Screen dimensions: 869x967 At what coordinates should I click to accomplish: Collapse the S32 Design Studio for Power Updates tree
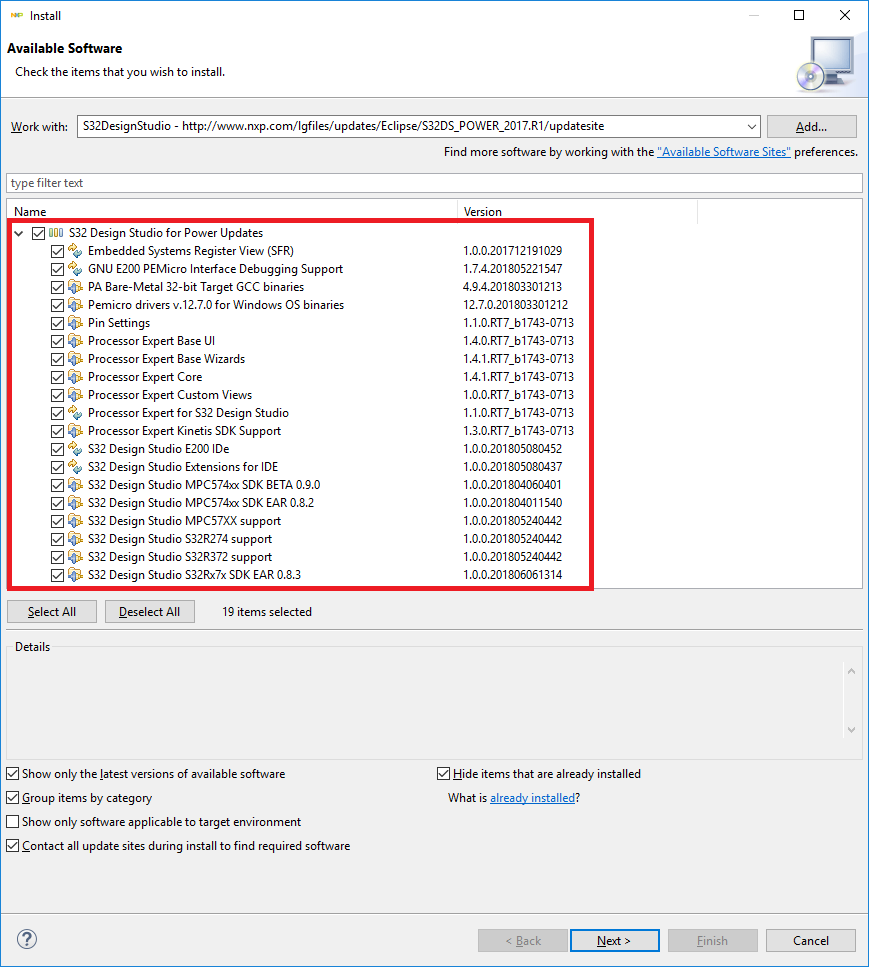pyautogui.click(x=19, y=233)
